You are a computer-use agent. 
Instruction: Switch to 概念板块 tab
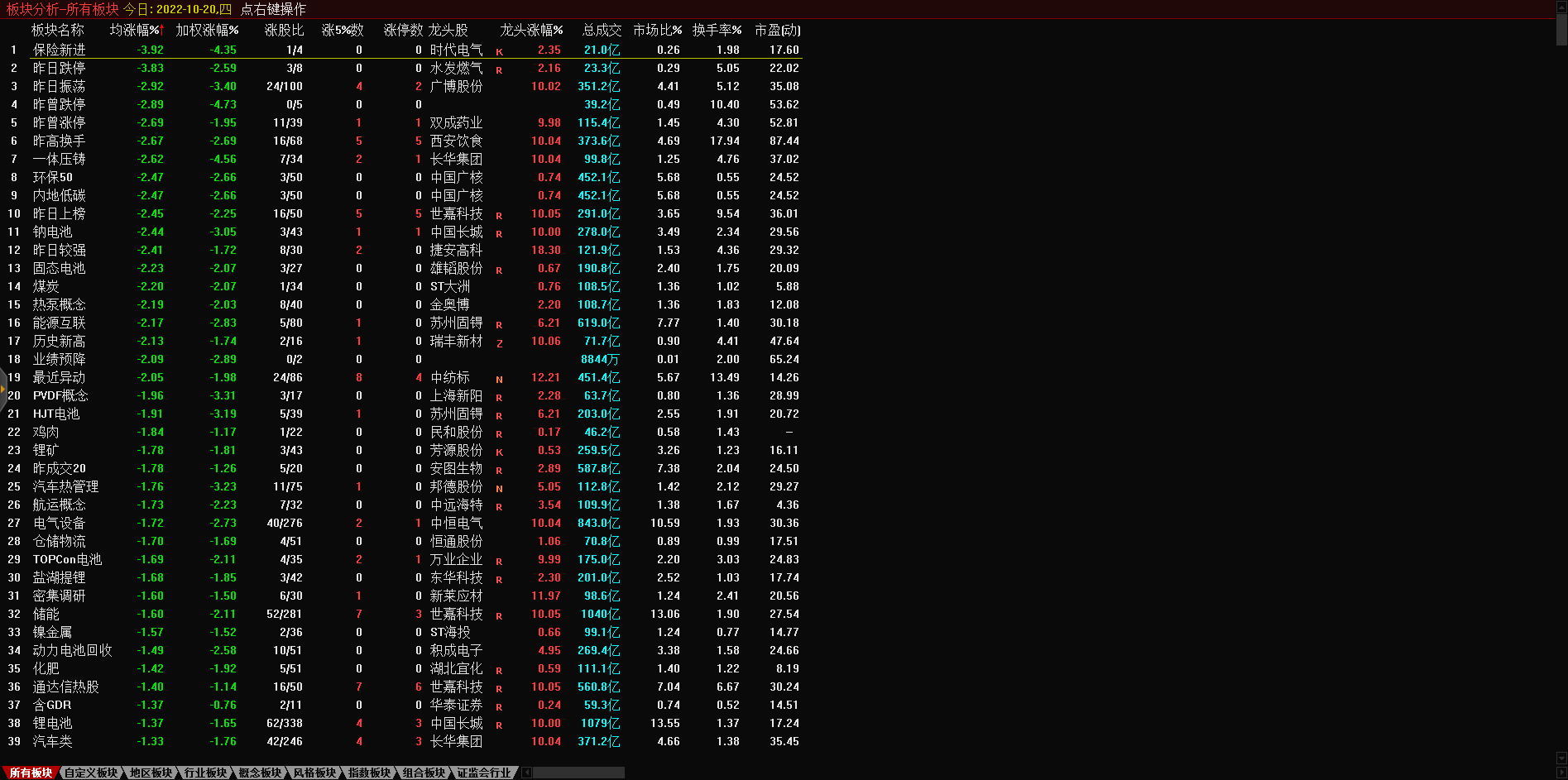point(260,773)
